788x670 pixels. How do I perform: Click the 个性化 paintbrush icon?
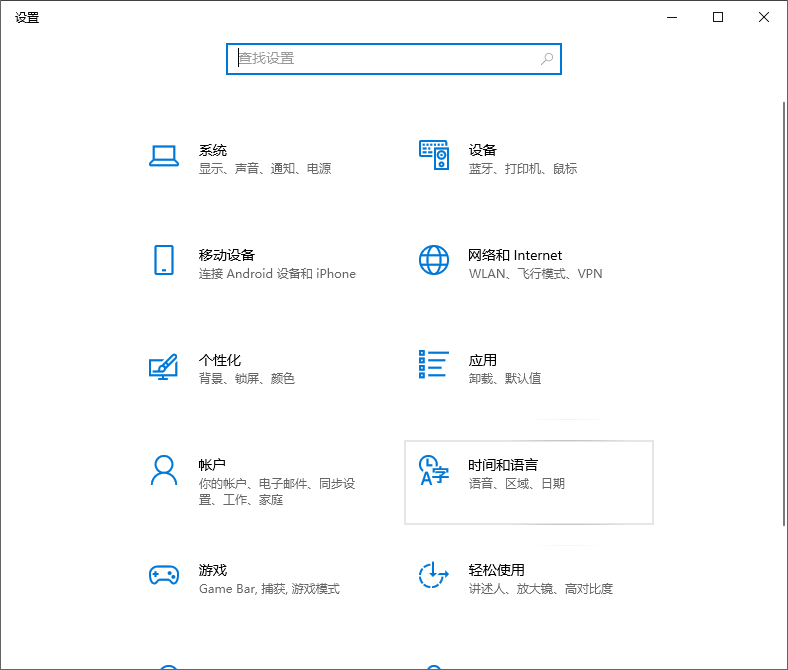pos(164,366)
